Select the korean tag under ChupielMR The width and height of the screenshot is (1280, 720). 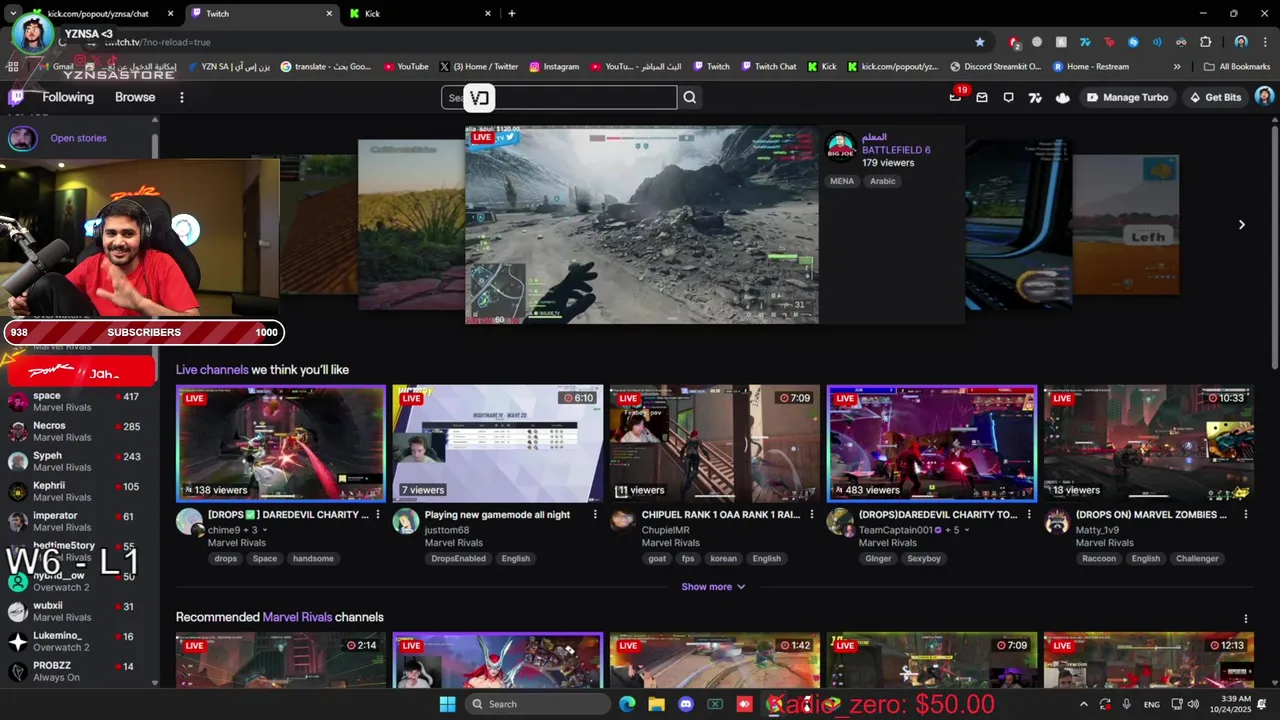click(723, 559)
